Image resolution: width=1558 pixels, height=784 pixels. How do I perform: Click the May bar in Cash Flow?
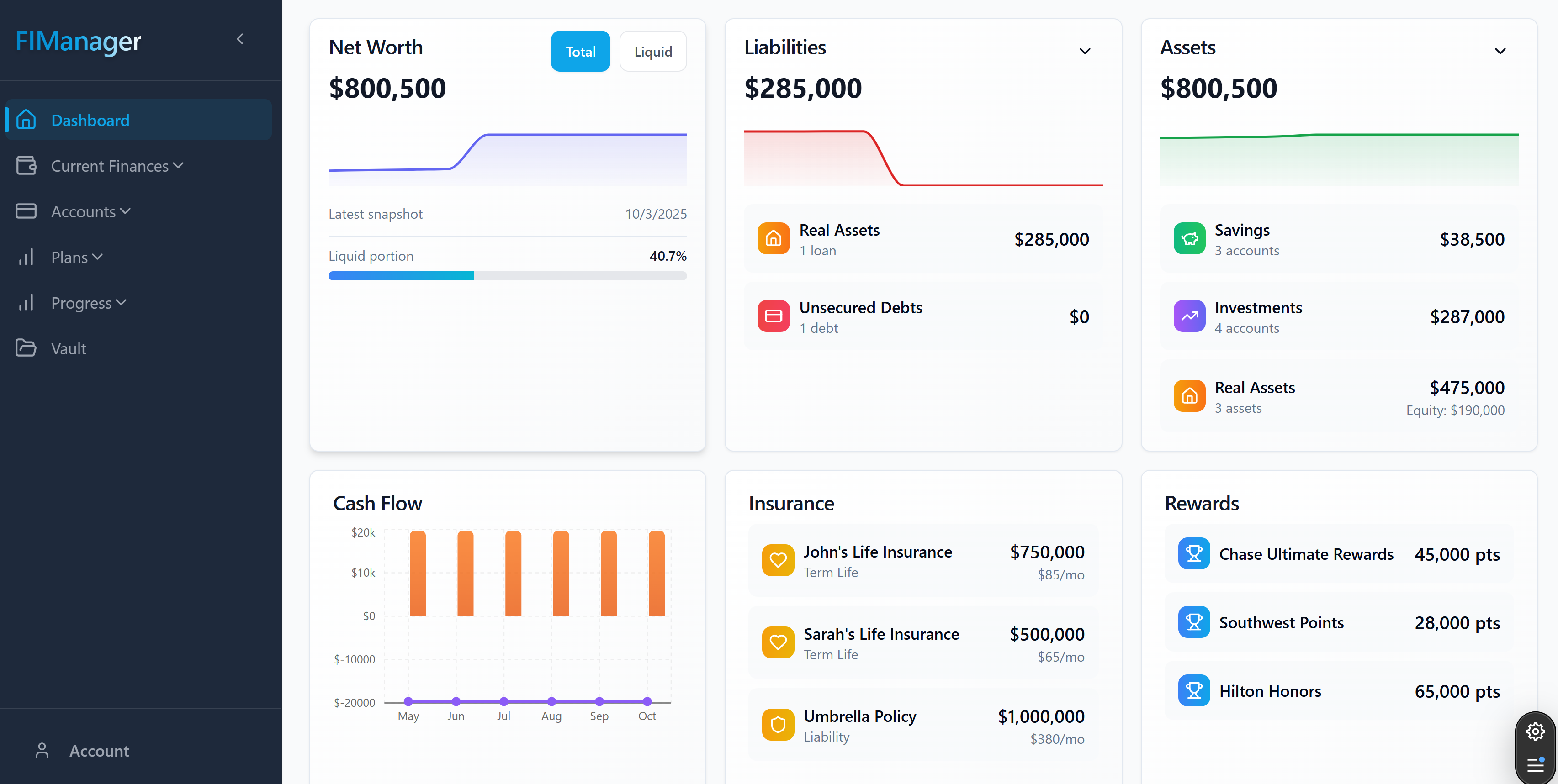point(417,573)
